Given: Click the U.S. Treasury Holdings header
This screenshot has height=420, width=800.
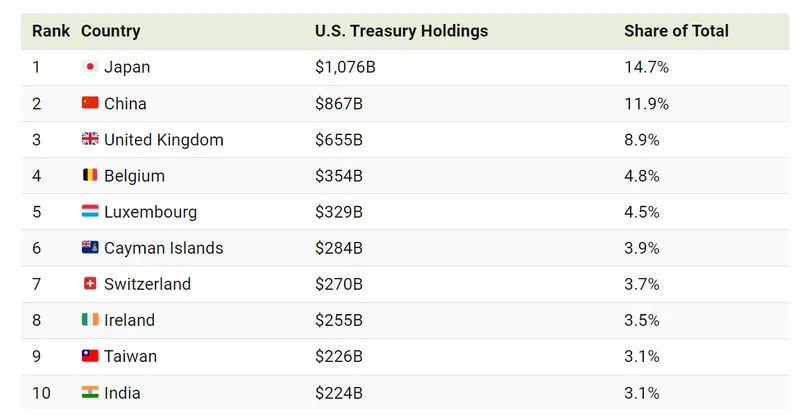Looking at the screenshot, I should coord(401,31).
